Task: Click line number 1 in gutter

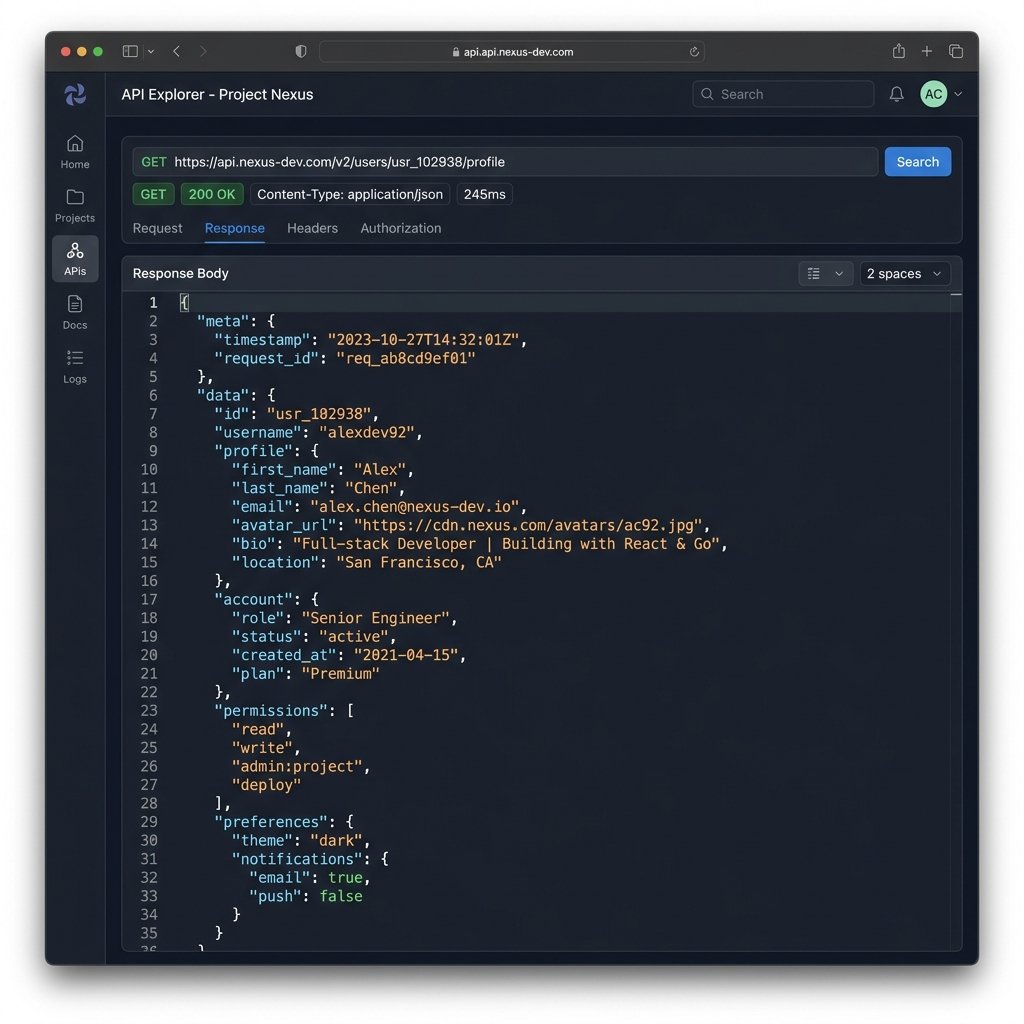Action: click(153, 302)
